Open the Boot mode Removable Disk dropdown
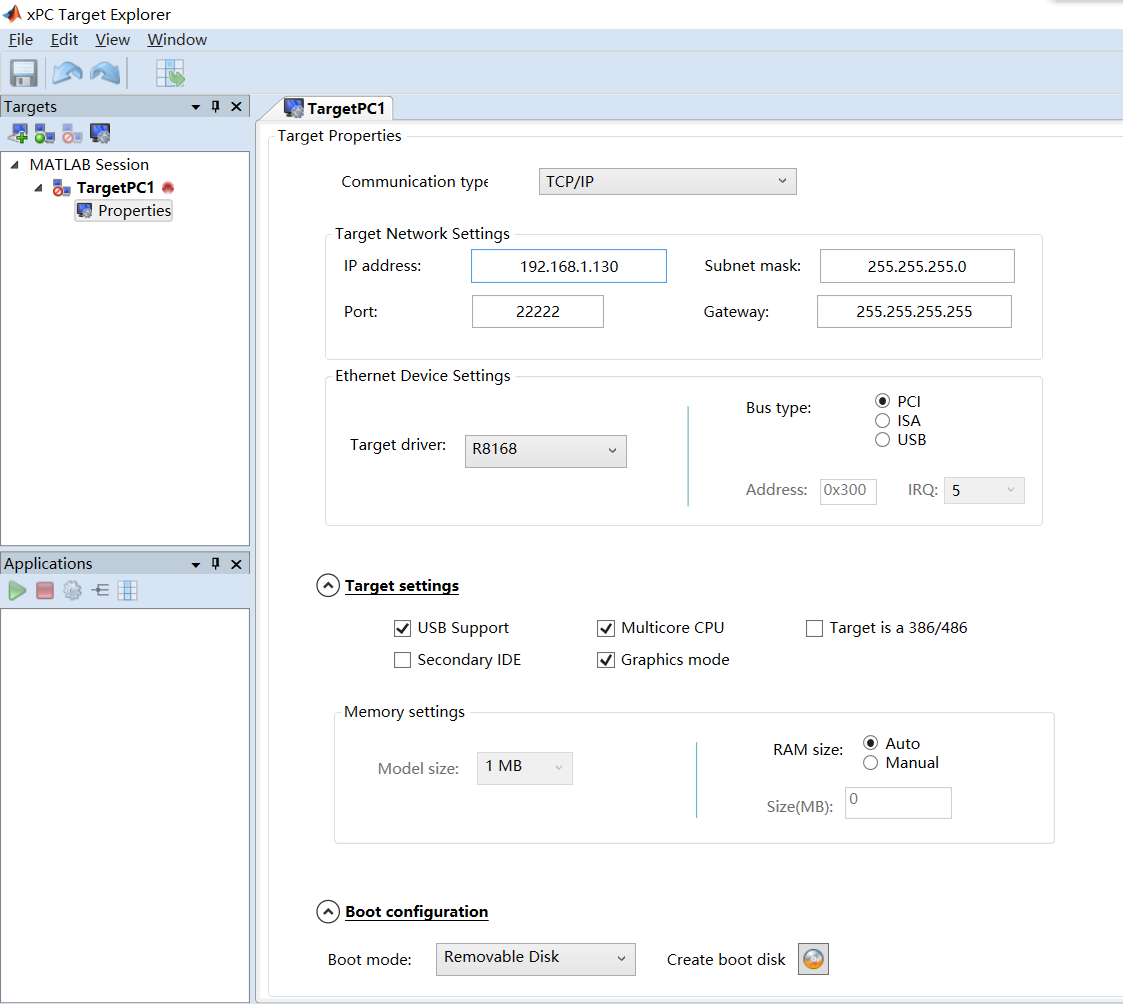This screenshot has height=1004, width=1123. (536, 959)
